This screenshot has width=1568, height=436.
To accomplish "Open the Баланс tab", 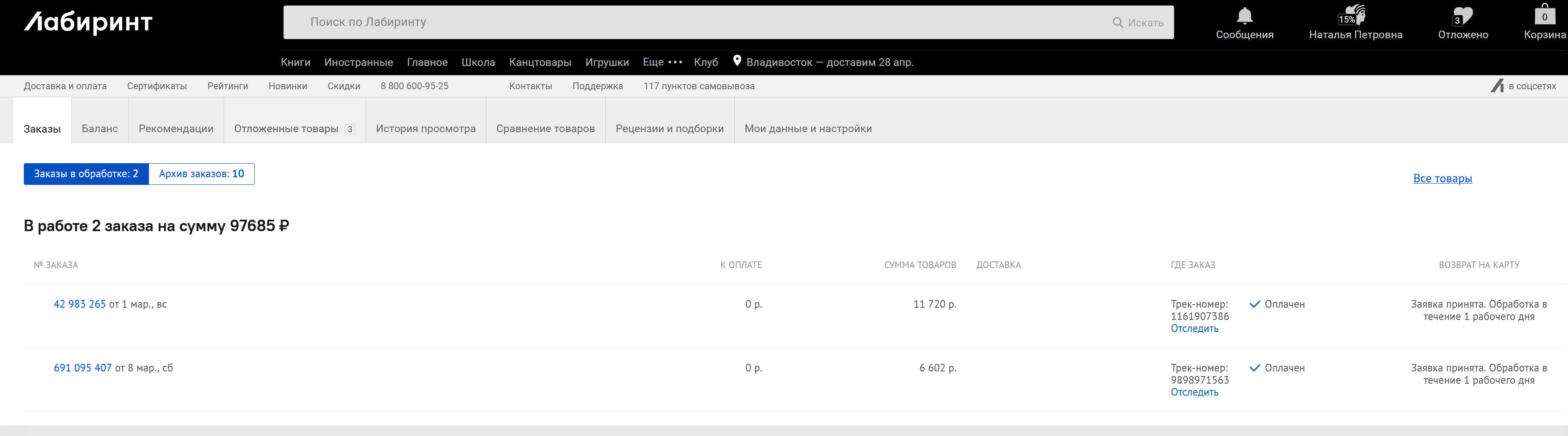I will (100, 129).
